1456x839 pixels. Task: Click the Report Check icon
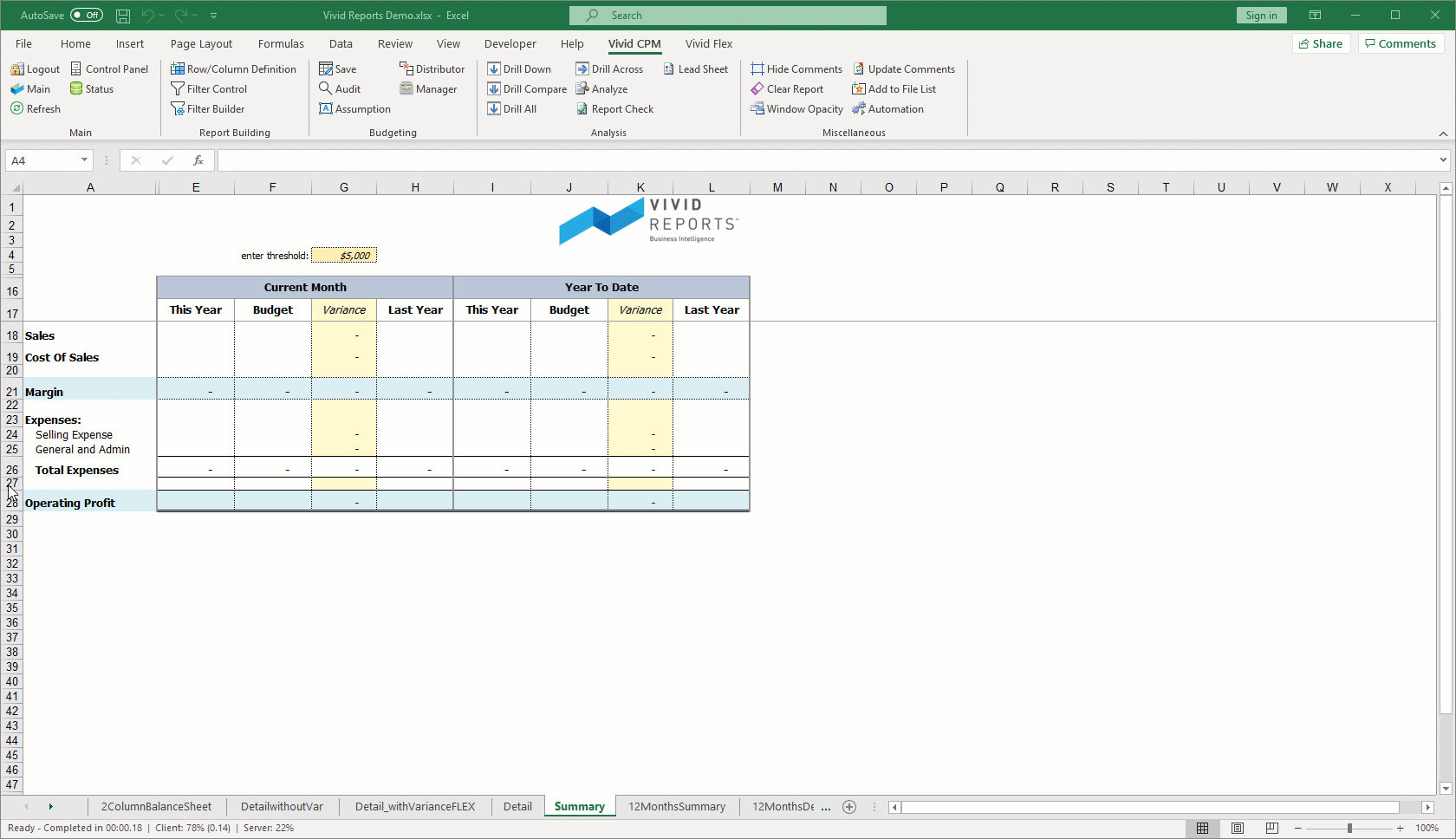click(x=582, y=109)
